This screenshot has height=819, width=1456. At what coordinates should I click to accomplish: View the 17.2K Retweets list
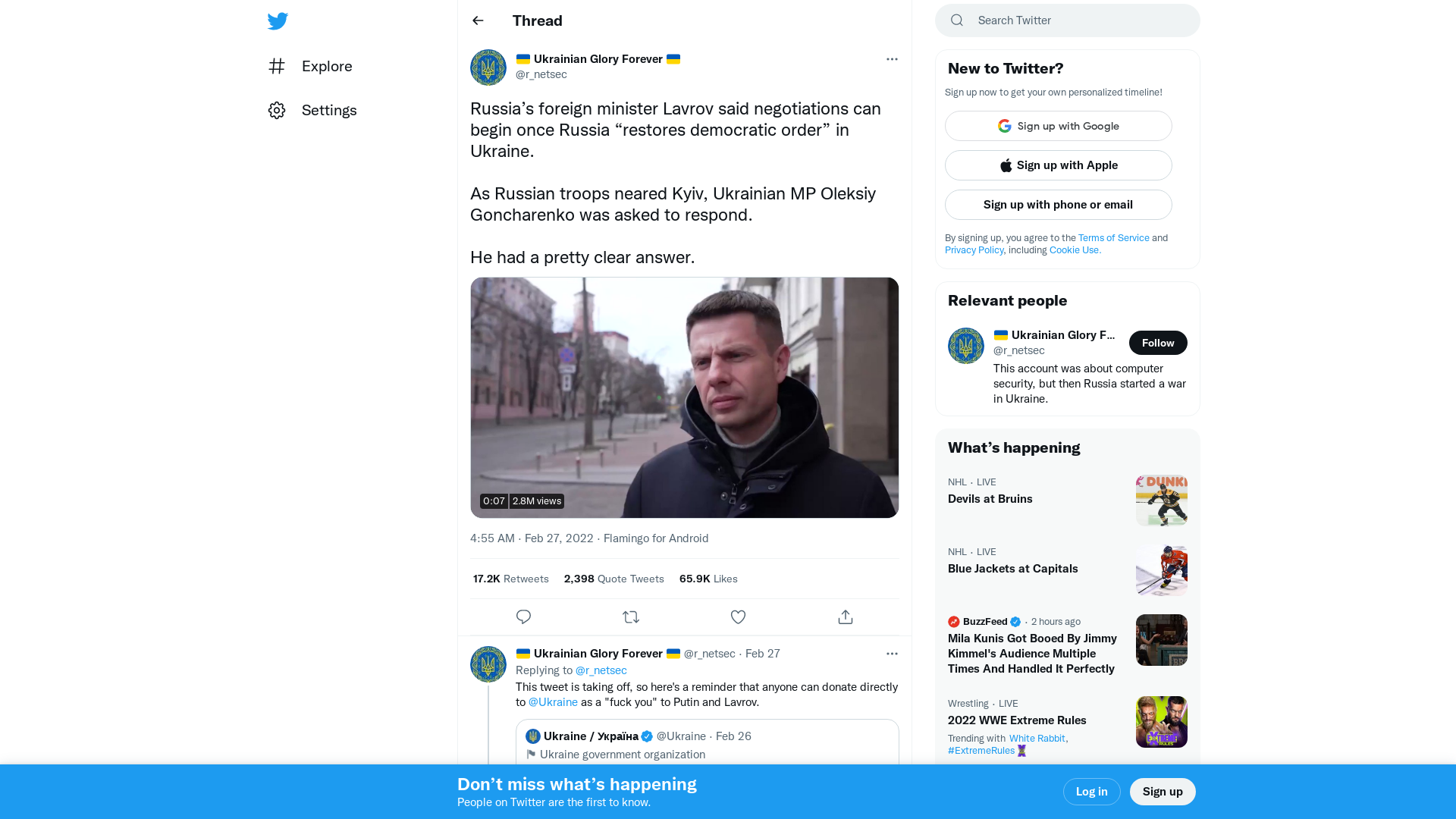(x=511, y=579)
